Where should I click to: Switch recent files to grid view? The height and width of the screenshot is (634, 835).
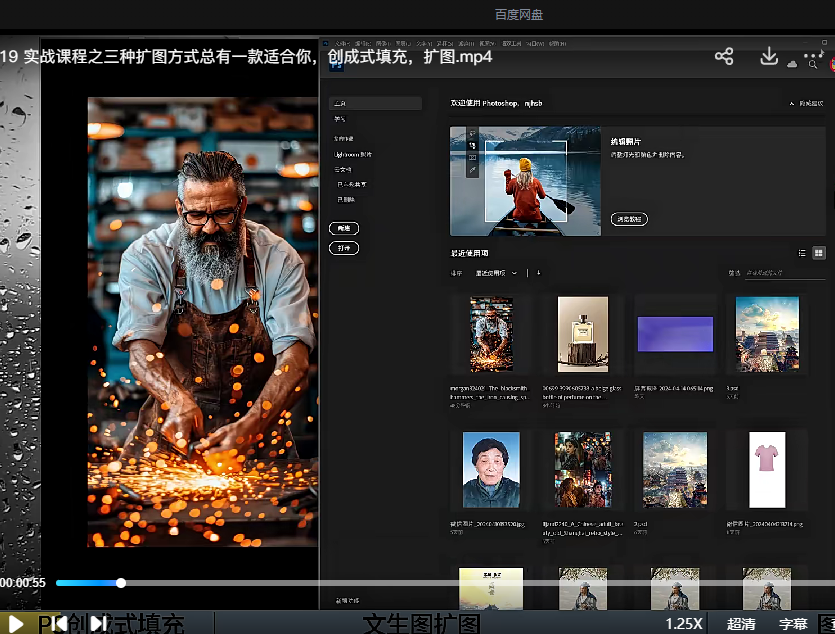click(x=818, y=253)
